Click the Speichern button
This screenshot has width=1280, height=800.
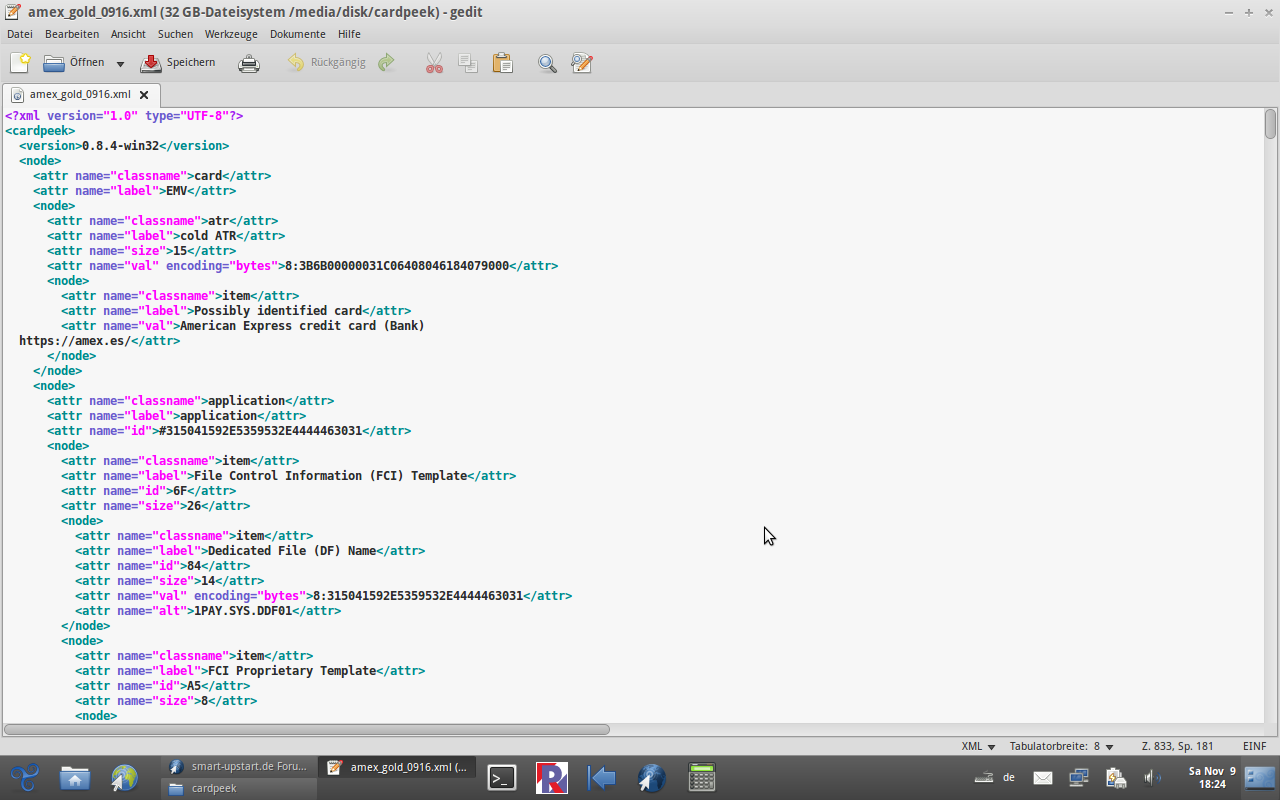(x=178, y=63)
